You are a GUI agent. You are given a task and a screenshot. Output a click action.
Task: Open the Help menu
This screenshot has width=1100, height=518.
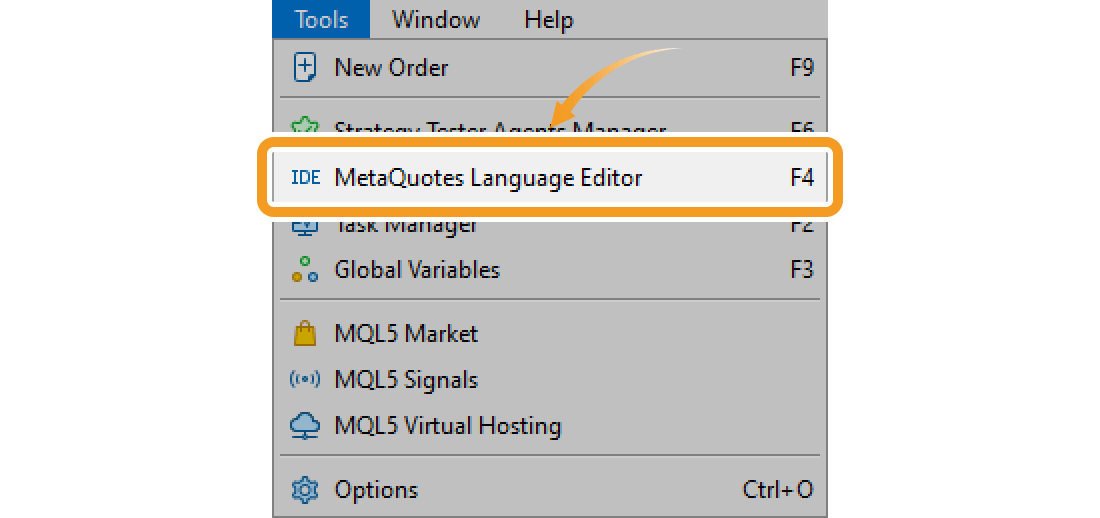tap(549, 19)
